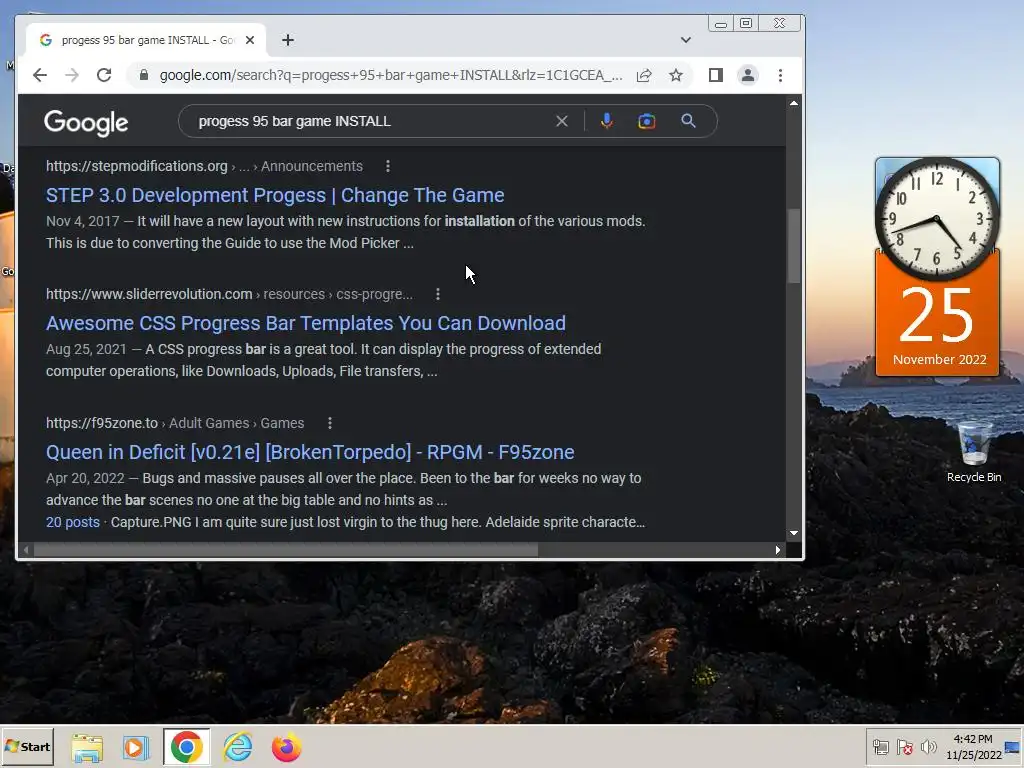Image resolution: width=1024 pixels, height=768 pixels.
Task: Open Chrome side panel
Action: (716, 75)
